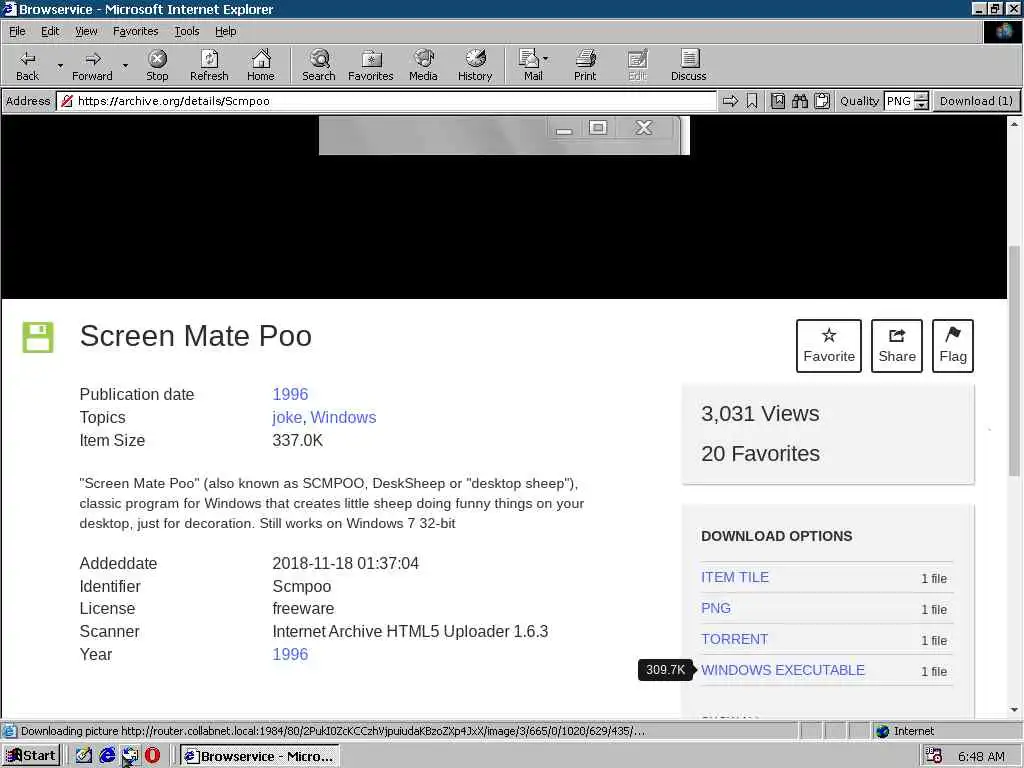Open the File menu
The height and width of the screenshot is (768, 1024).
coord(17,31)
